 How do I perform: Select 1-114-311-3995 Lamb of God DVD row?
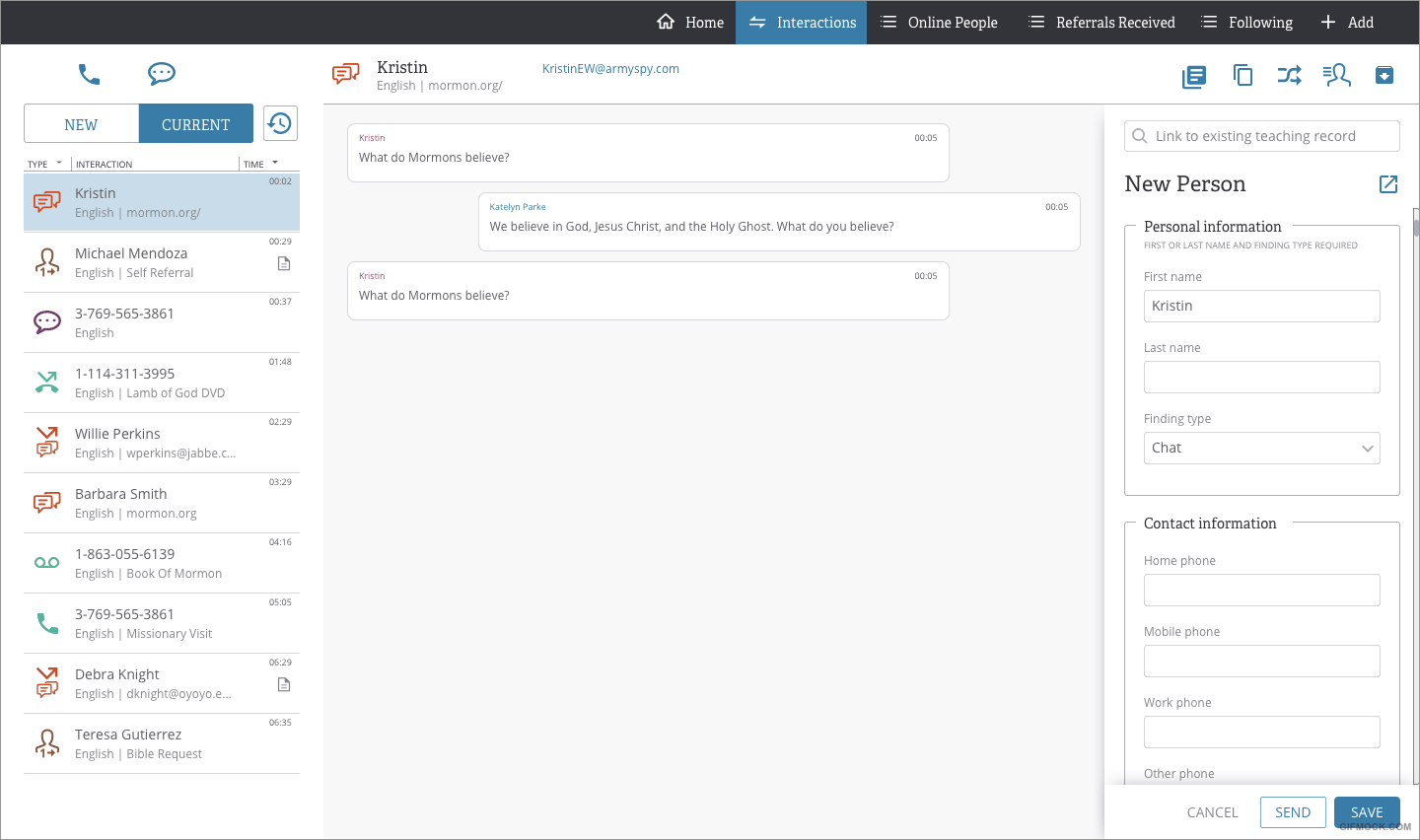click(162, 383)
